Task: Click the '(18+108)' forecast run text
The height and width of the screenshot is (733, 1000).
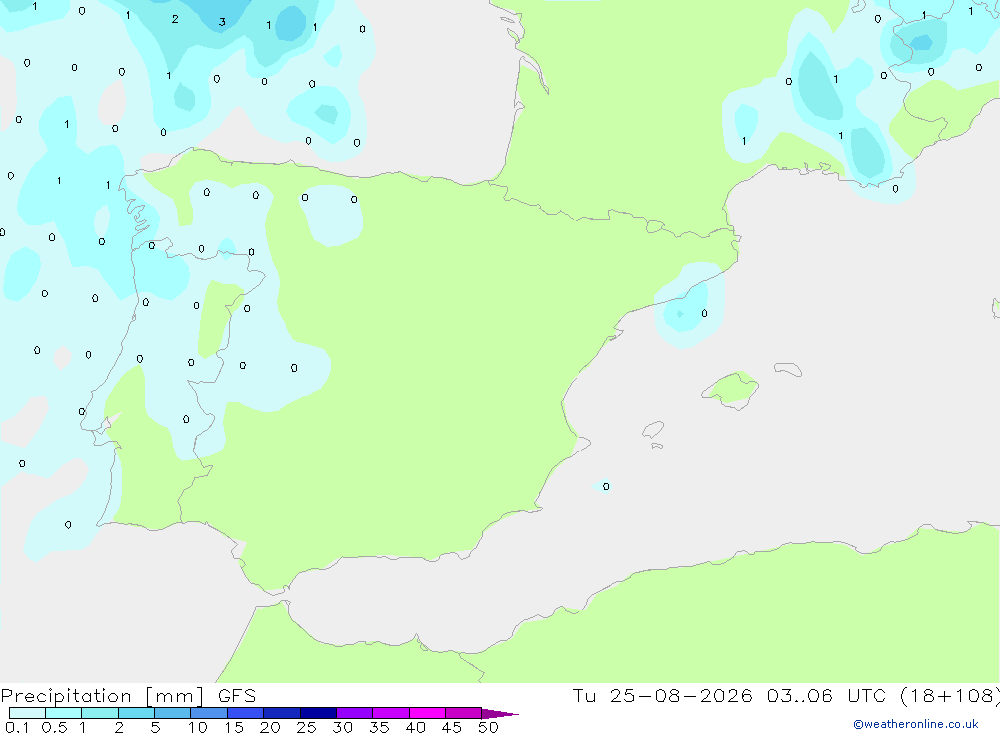Action: point(949,695)
